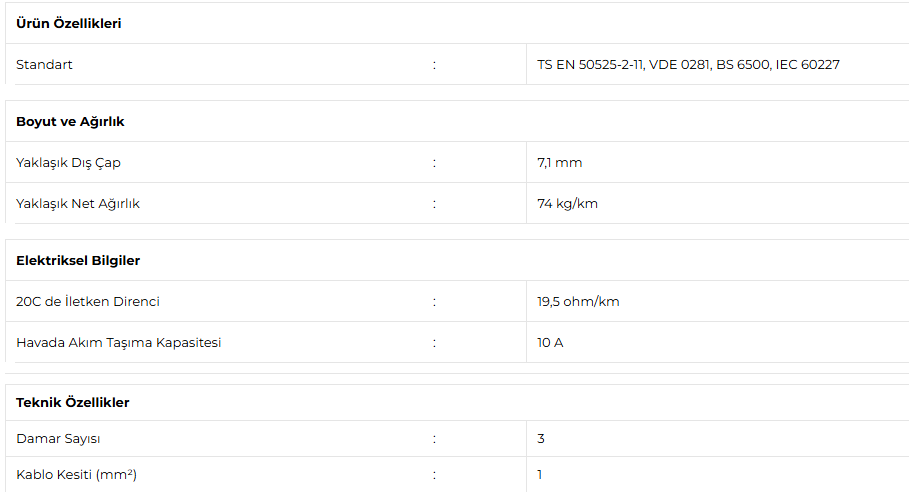
Task: Click the Ürün Özellikleri section header
Action: click(x=68, y=23)
